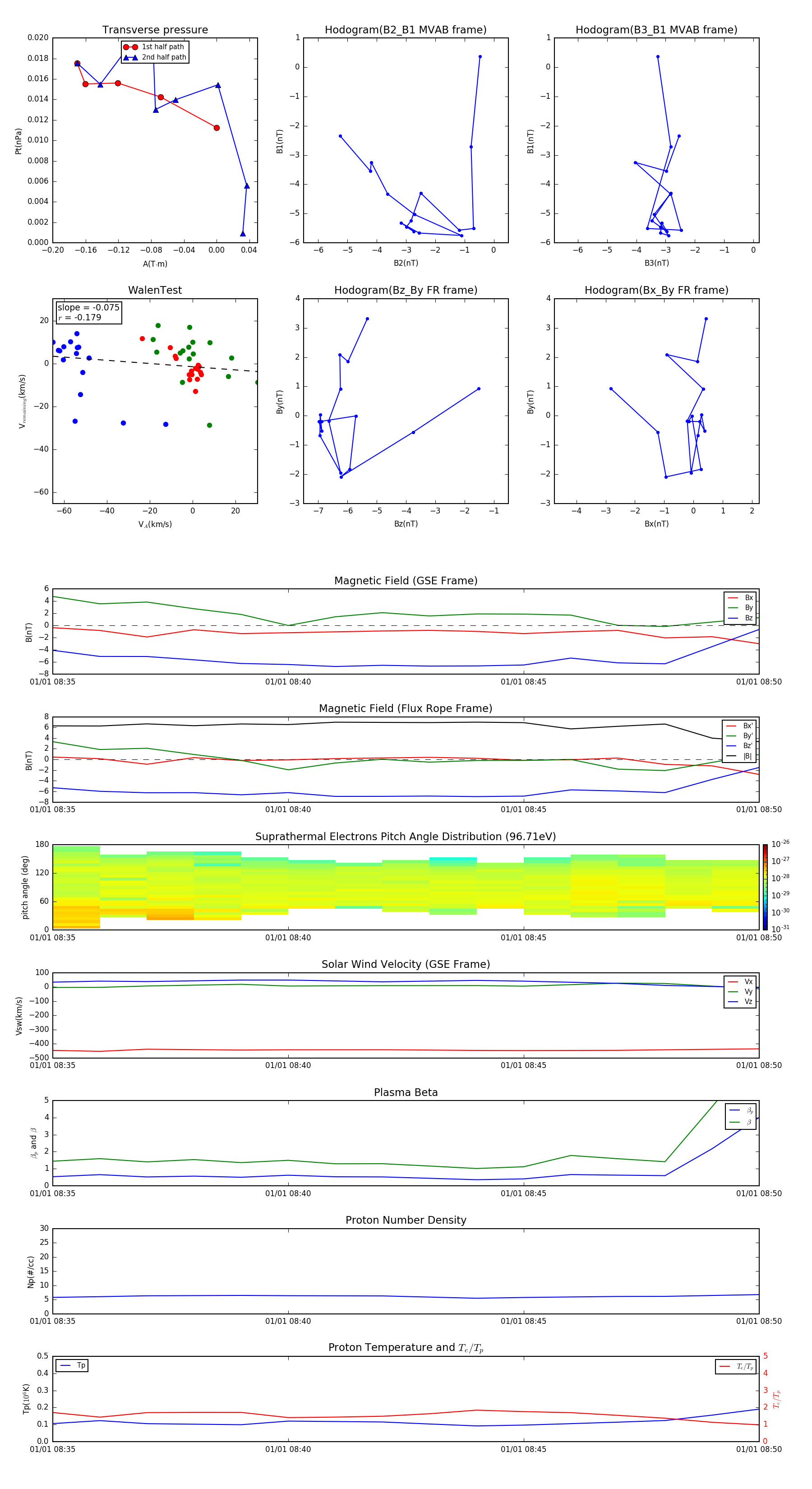
Task: Click the 'Proton Number Density' title
Action: point(406,1220)
